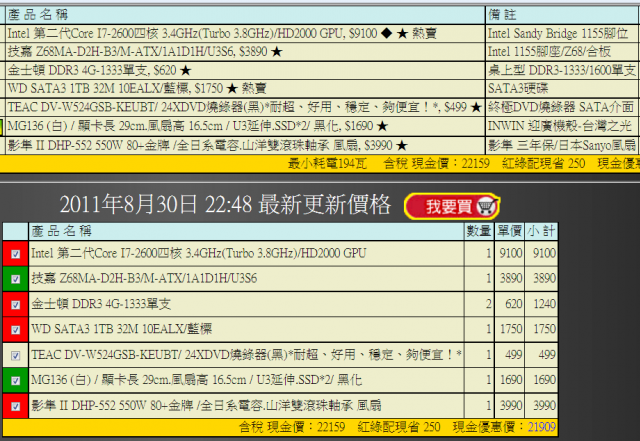
Task: Uncheck the WD SATA3 1TB checkbox
Action: (16, 330)
